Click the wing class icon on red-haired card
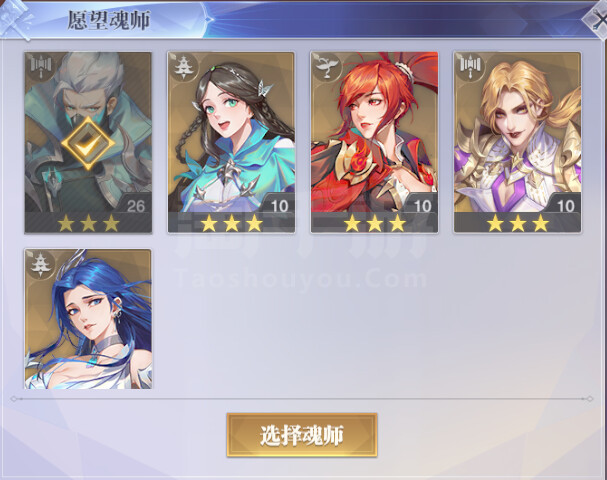 (x=325, y=66)
